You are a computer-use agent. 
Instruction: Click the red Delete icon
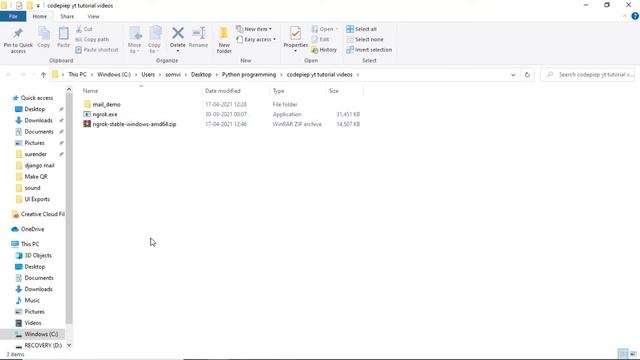pyautogui.click(x=178, y=33)
